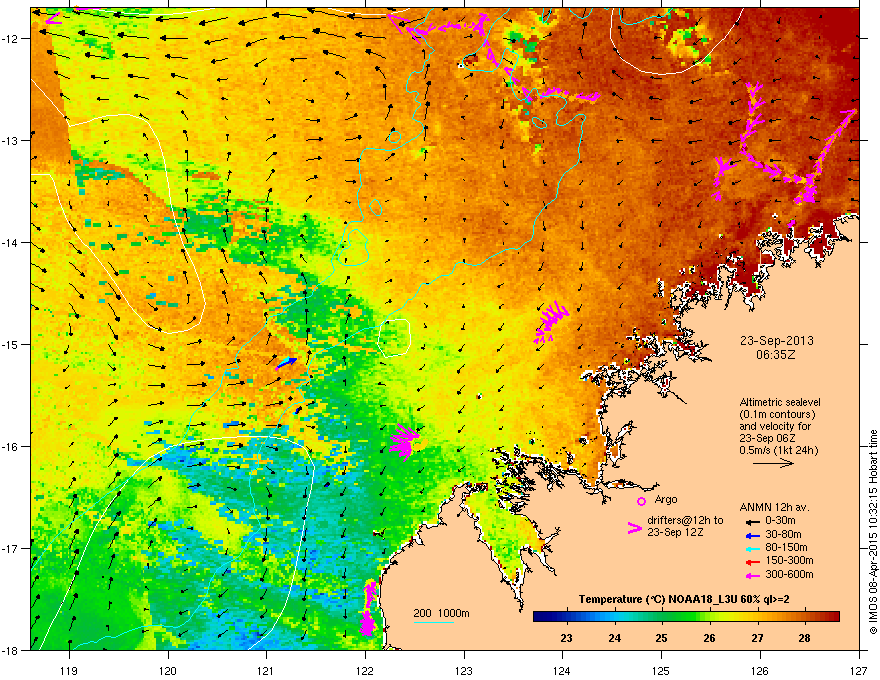
Task: Click the longitude axis label 119
Action: point(69,670)
